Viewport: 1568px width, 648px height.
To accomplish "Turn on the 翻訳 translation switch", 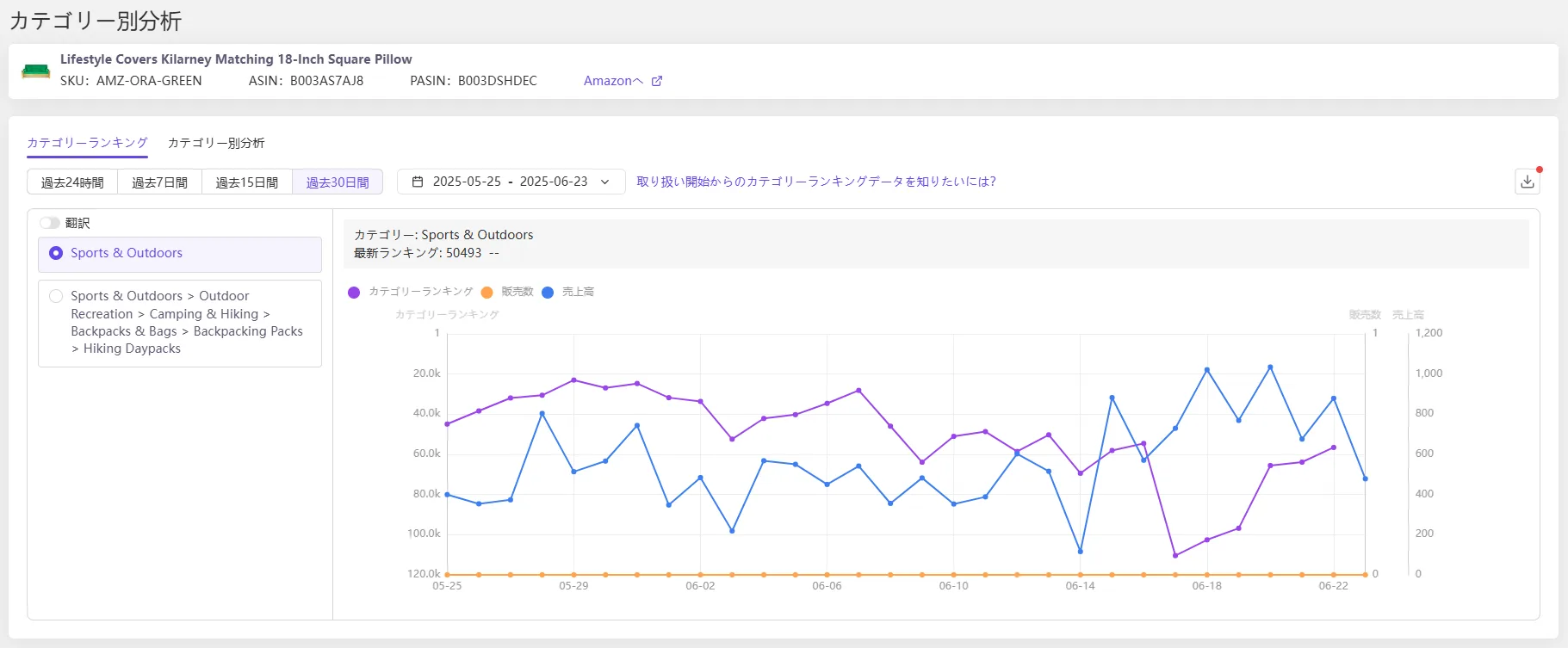I will 50,223.
